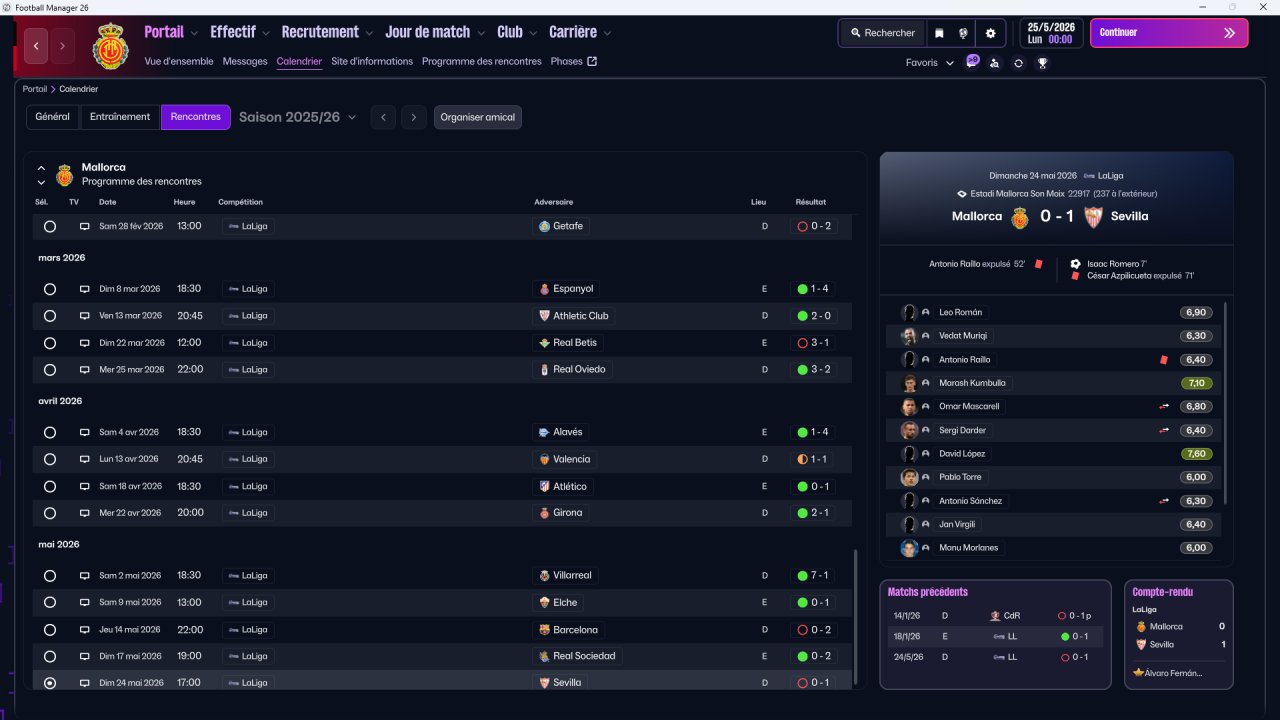Click the fixtures list vertical scrollbar
The image size is (1280, 720).
click(856, 617)
